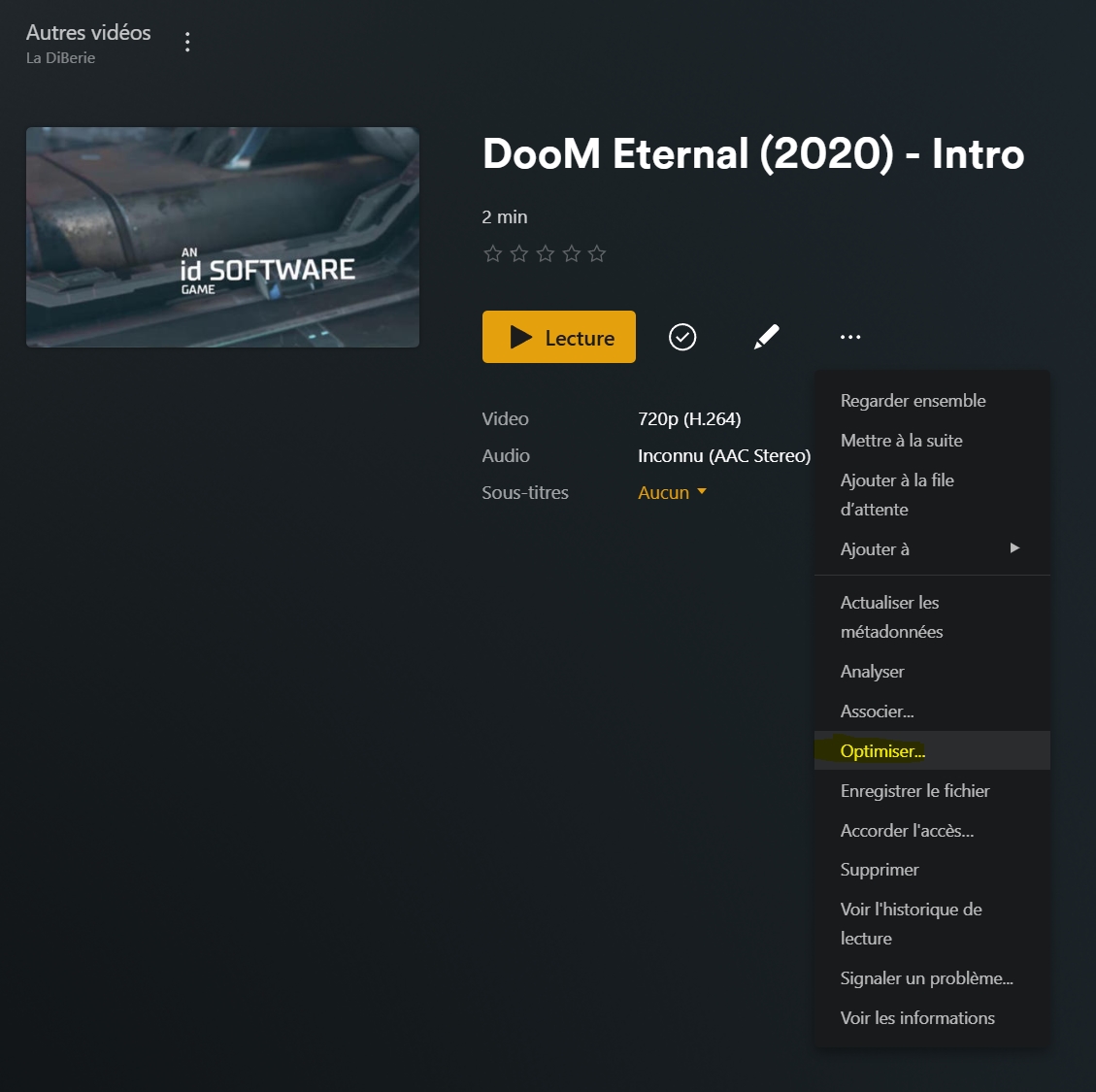Go to the Autres vidéos library link
1096x1092 pixels.
point(88,33)
